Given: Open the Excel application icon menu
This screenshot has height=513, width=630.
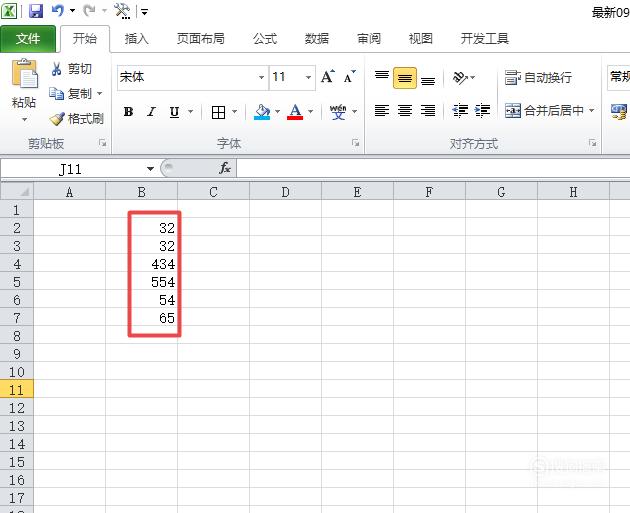Looking at the screenshot, I should click(x=9, y=11).
